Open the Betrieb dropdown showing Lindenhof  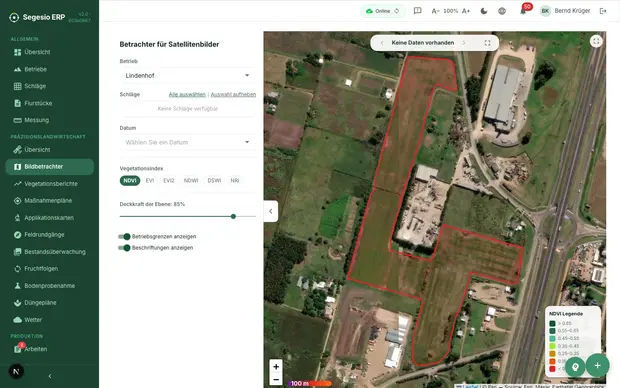(187, 76)
